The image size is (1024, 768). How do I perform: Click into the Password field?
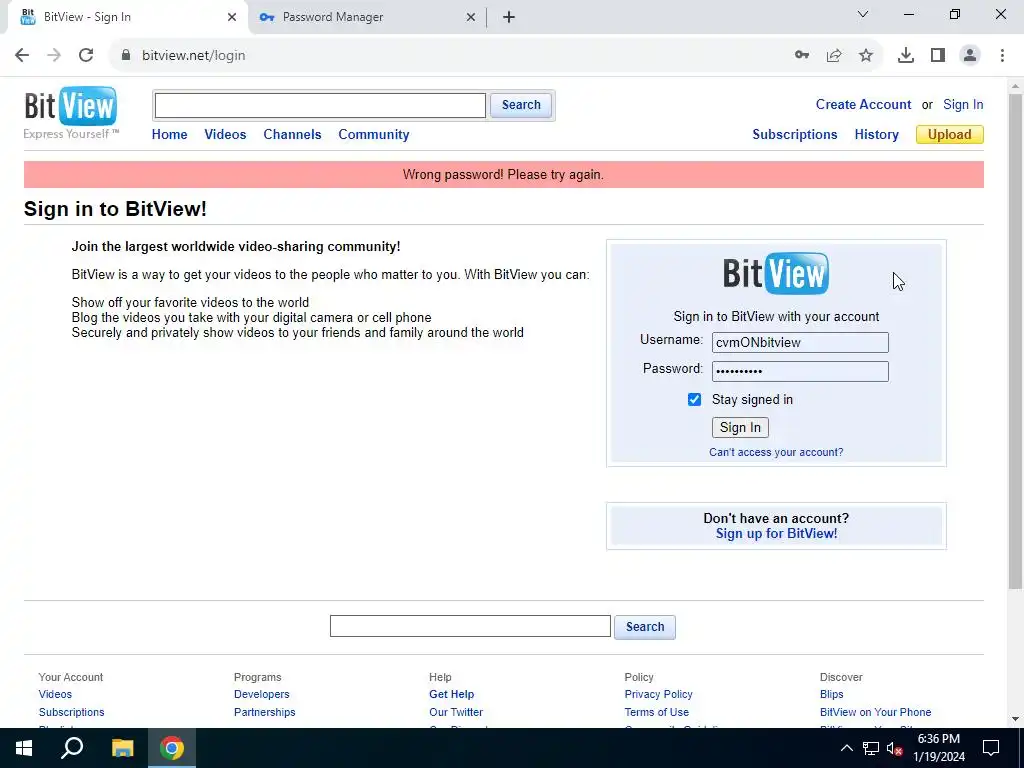point(800,371)
